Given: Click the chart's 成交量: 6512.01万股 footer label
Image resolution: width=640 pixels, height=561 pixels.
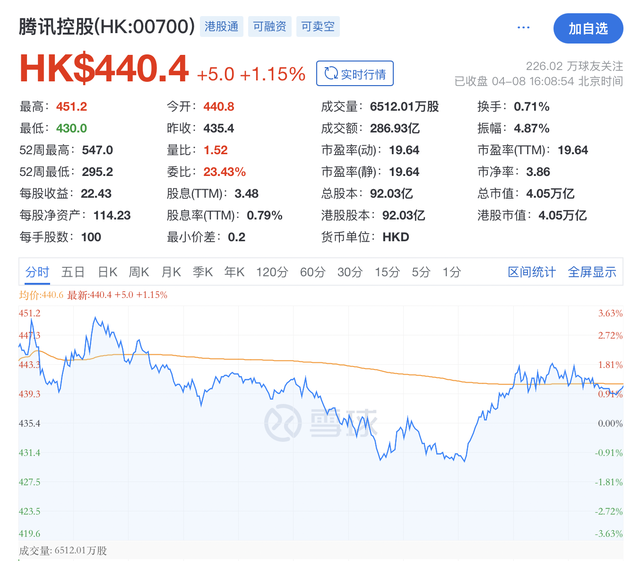Looking at the screenshot, I should pyautogui.click(x=62, y=550).
